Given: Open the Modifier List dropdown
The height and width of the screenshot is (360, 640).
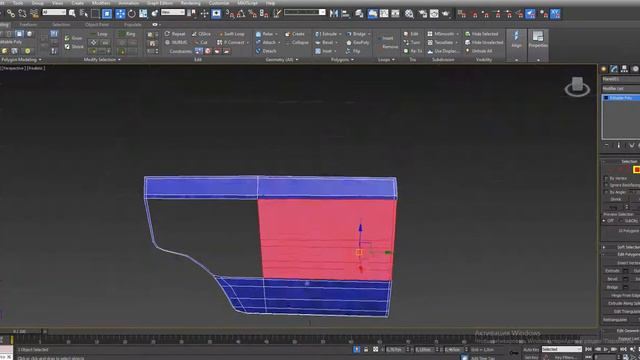Looking at the screenshot, I should coord(620,89).
